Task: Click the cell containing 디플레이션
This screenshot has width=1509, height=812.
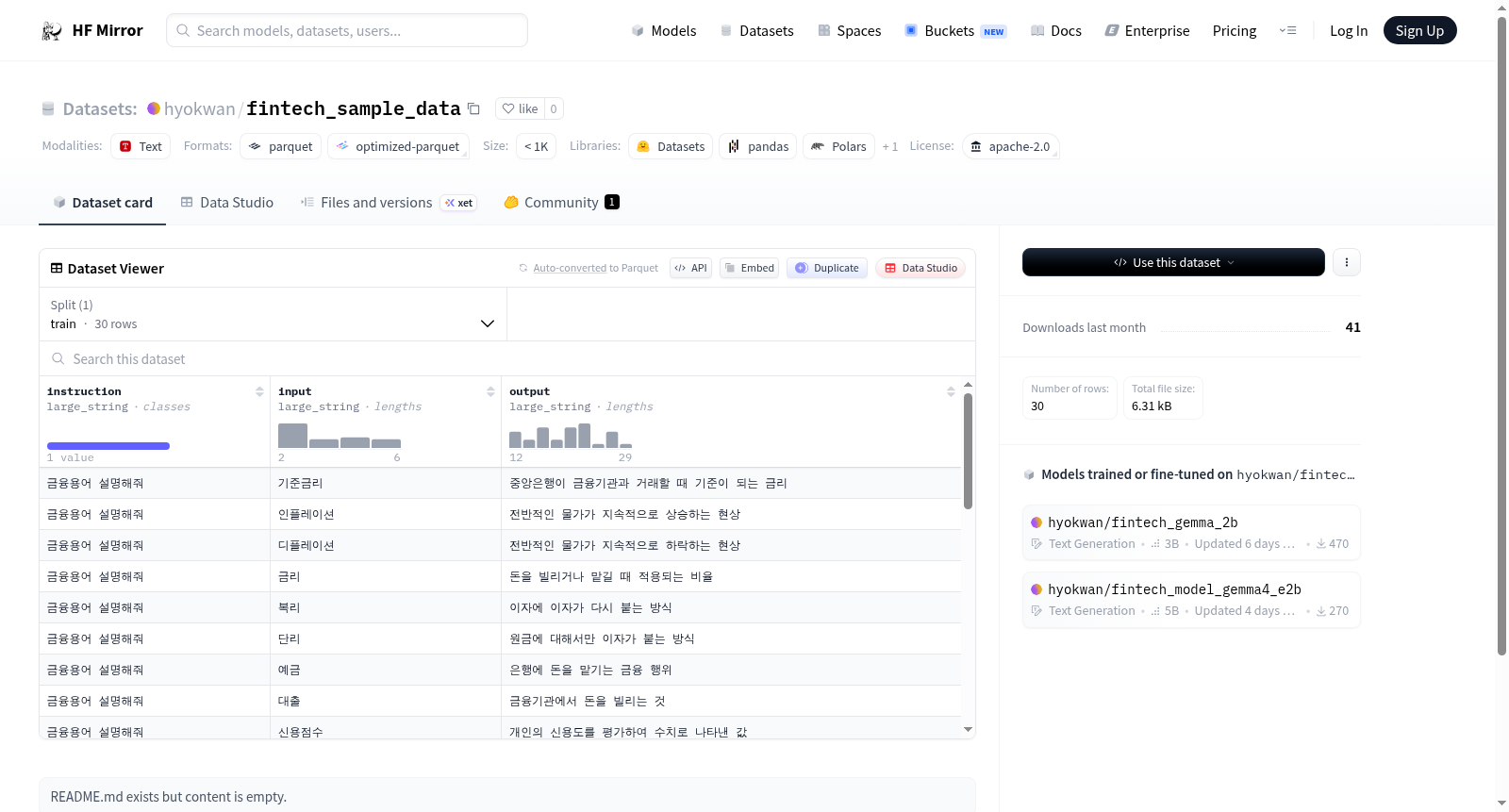Action: [386, 545]
